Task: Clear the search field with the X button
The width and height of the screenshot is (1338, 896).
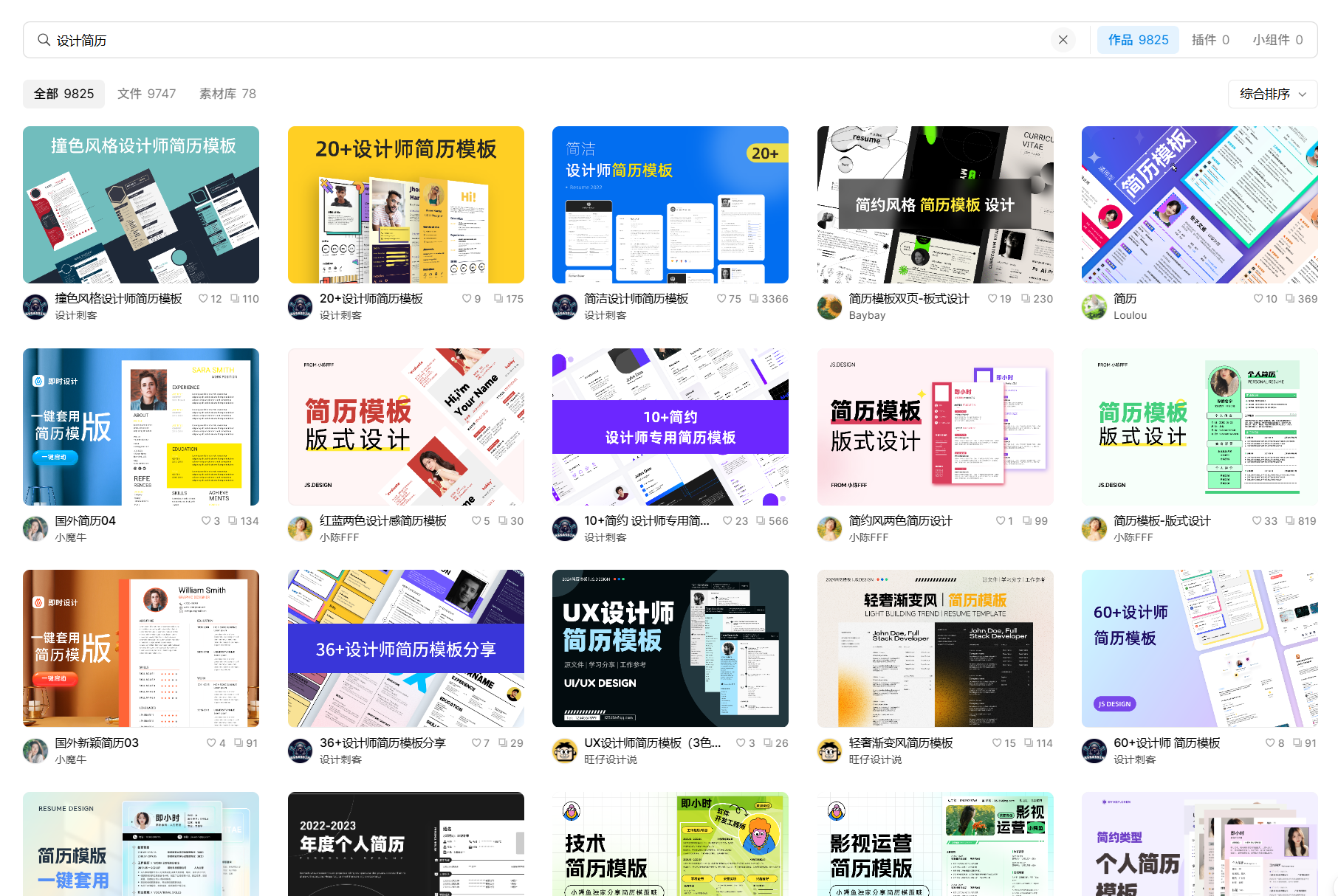Action: pyautogui.click(x=1063, y=40)
